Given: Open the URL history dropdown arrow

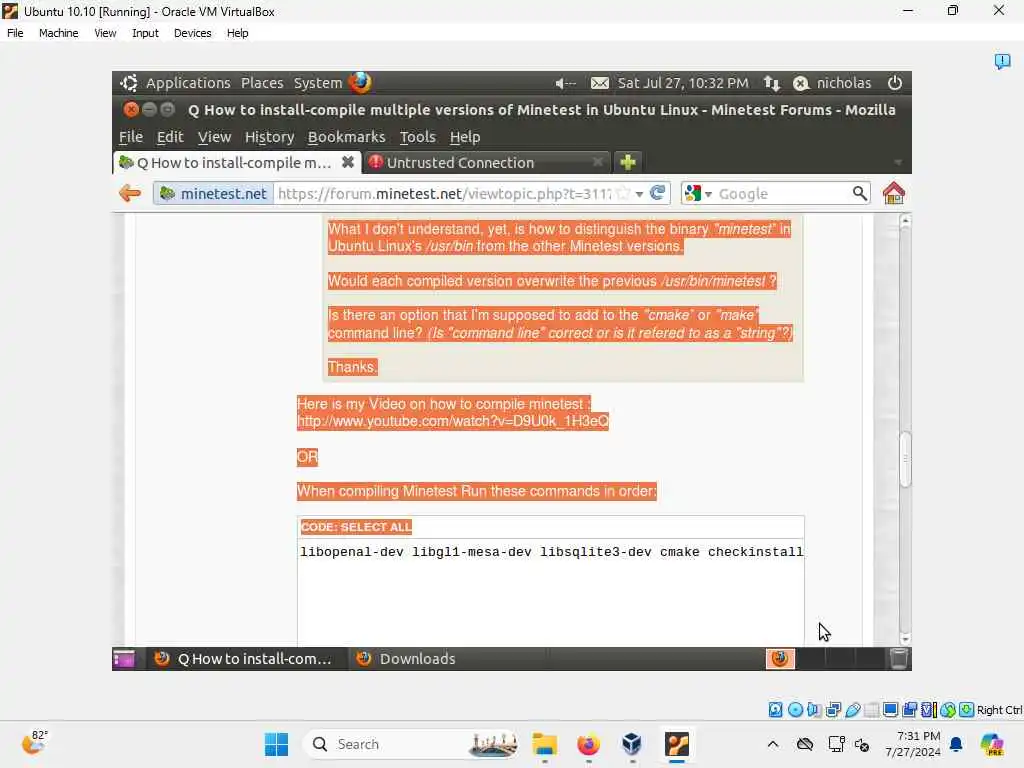Looking at the screenshot, I should click(x=639, y=194).
